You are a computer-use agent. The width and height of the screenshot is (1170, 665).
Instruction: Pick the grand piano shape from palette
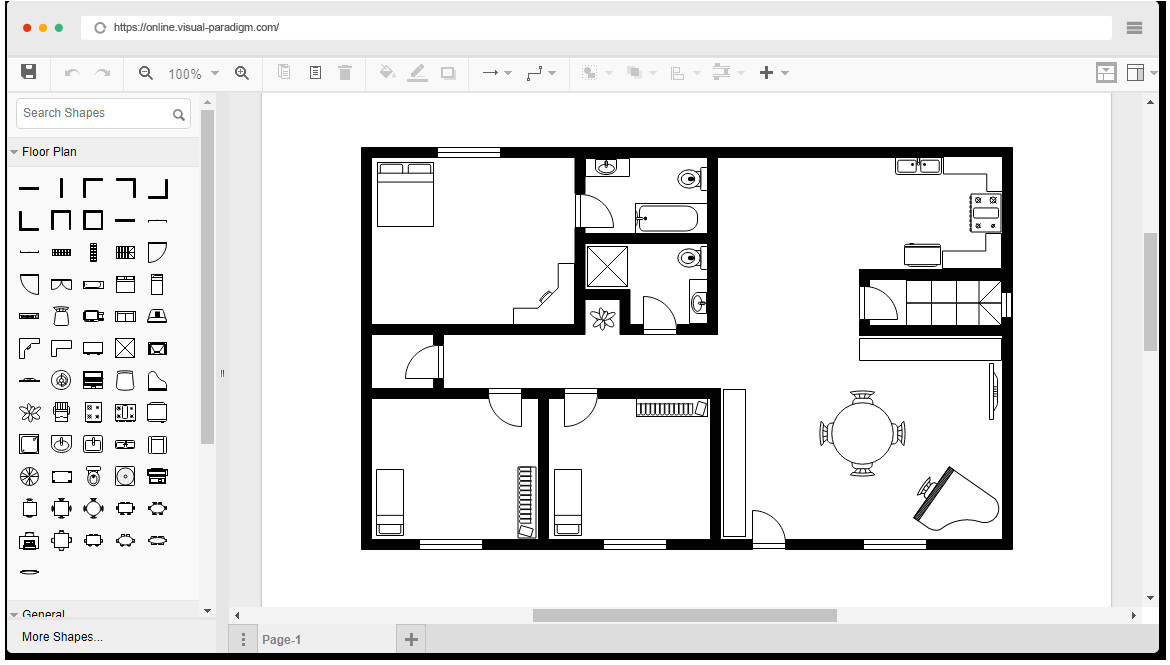coord(157,380)
